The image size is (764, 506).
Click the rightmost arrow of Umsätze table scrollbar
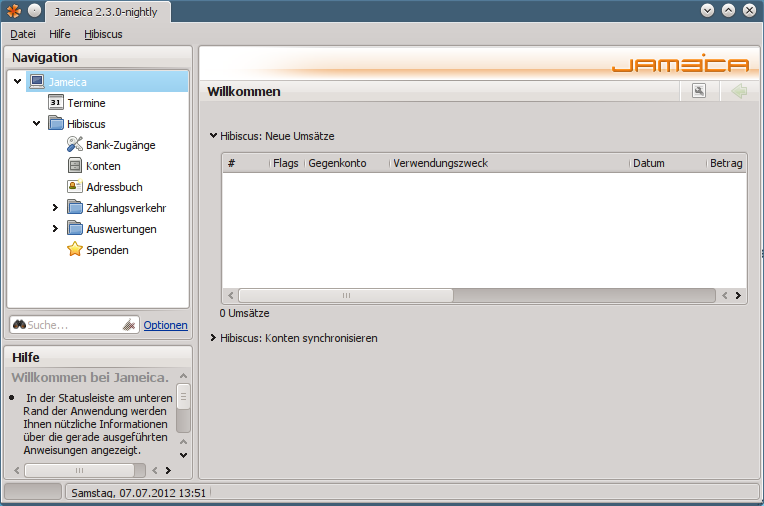pyautogui.click(x=738, y=295)
